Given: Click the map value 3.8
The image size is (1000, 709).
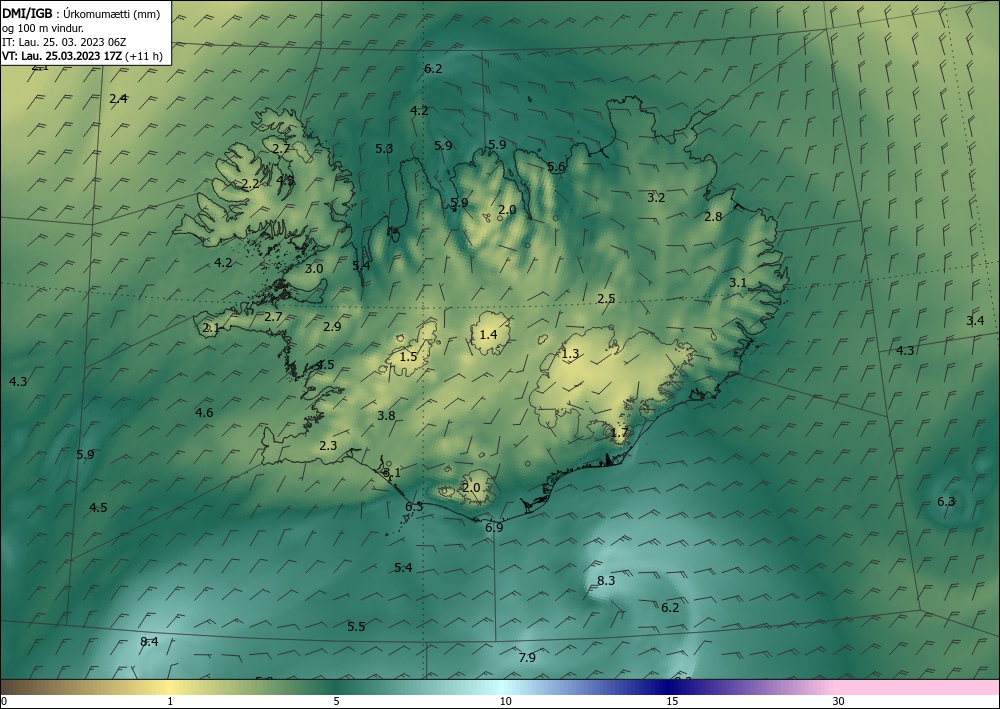Looking at the screenshot, I should (x=386, y=416).
